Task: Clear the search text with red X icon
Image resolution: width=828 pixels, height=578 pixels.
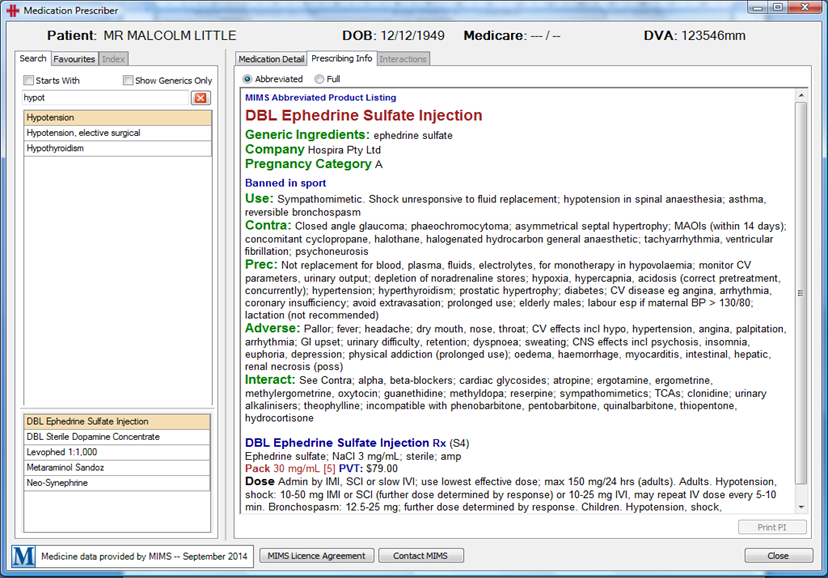Action: [200, 98]
